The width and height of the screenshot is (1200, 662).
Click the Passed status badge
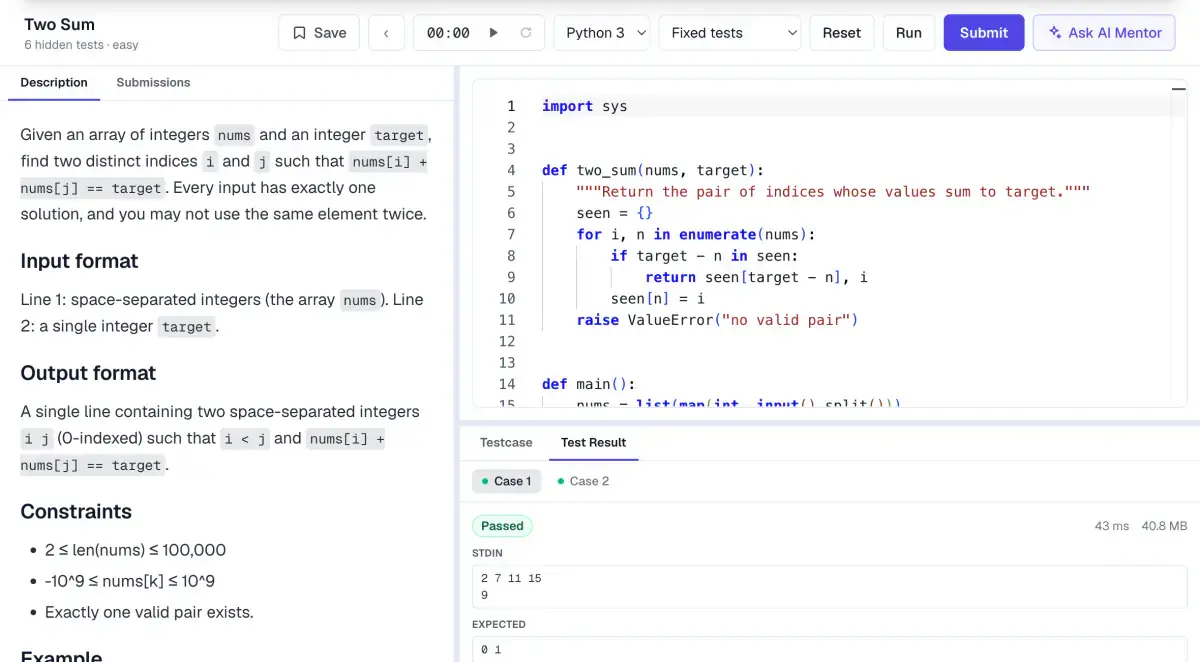[502, 526]
